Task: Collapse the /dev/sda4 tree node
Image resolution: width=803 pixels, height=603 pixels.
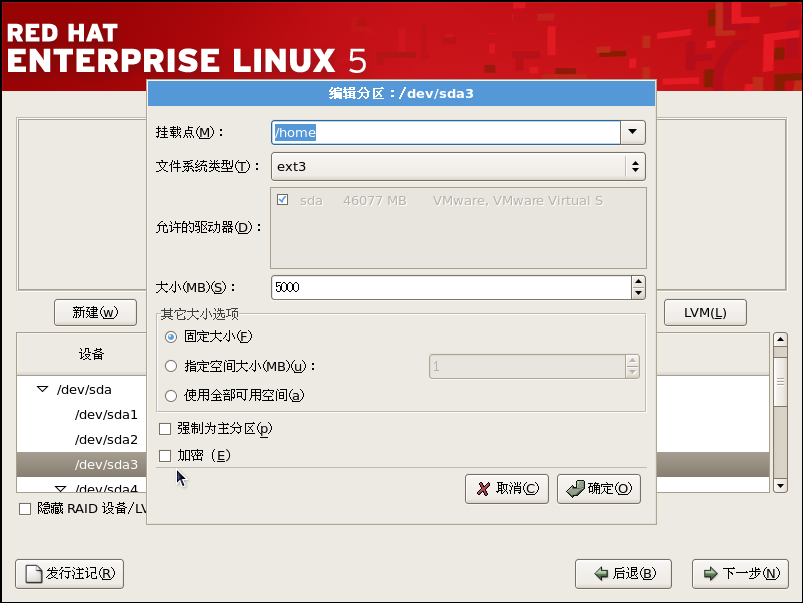Action: tap(60, 489)
